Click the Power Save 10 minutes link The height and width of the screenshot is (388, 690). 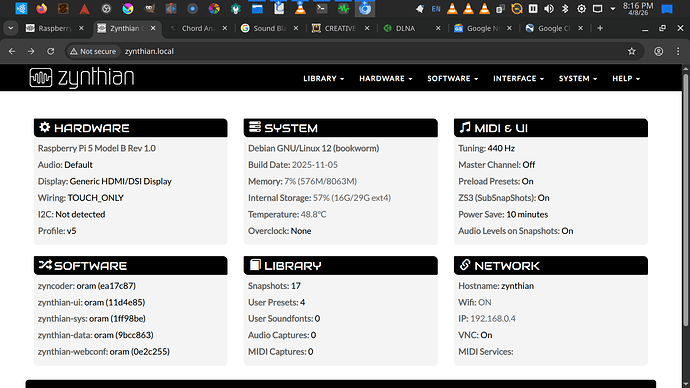coord(527,215)
